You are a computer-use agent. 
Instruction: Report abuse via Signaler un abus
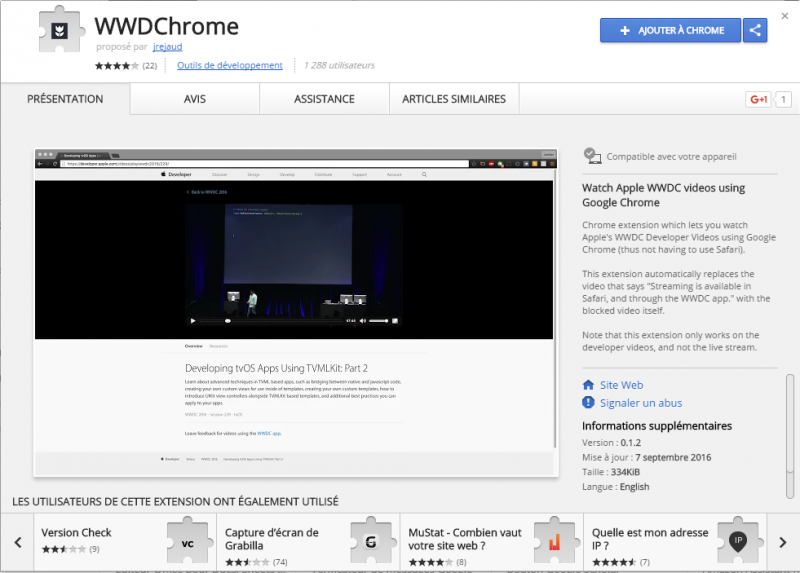coord(641,403)
